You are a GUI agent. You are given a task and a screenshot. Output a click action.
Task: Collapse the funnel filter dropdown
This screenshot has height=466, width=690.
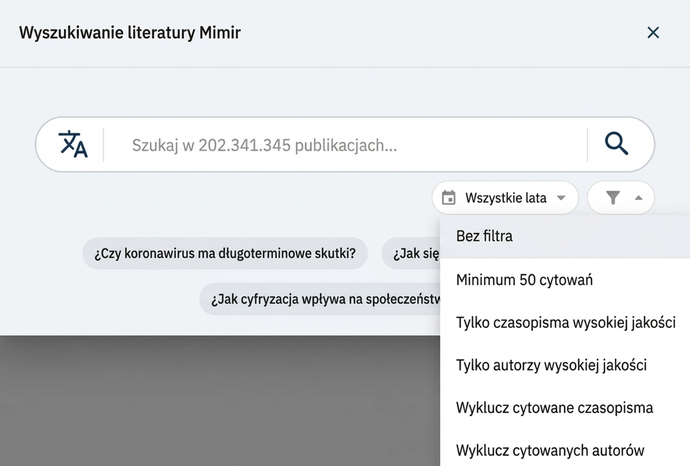[x=621, y=198]
